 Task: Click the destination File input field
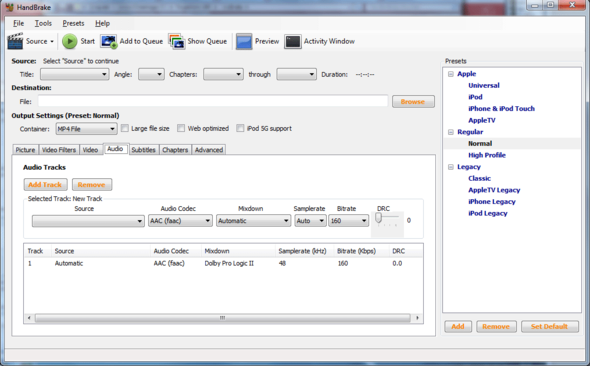213,102
